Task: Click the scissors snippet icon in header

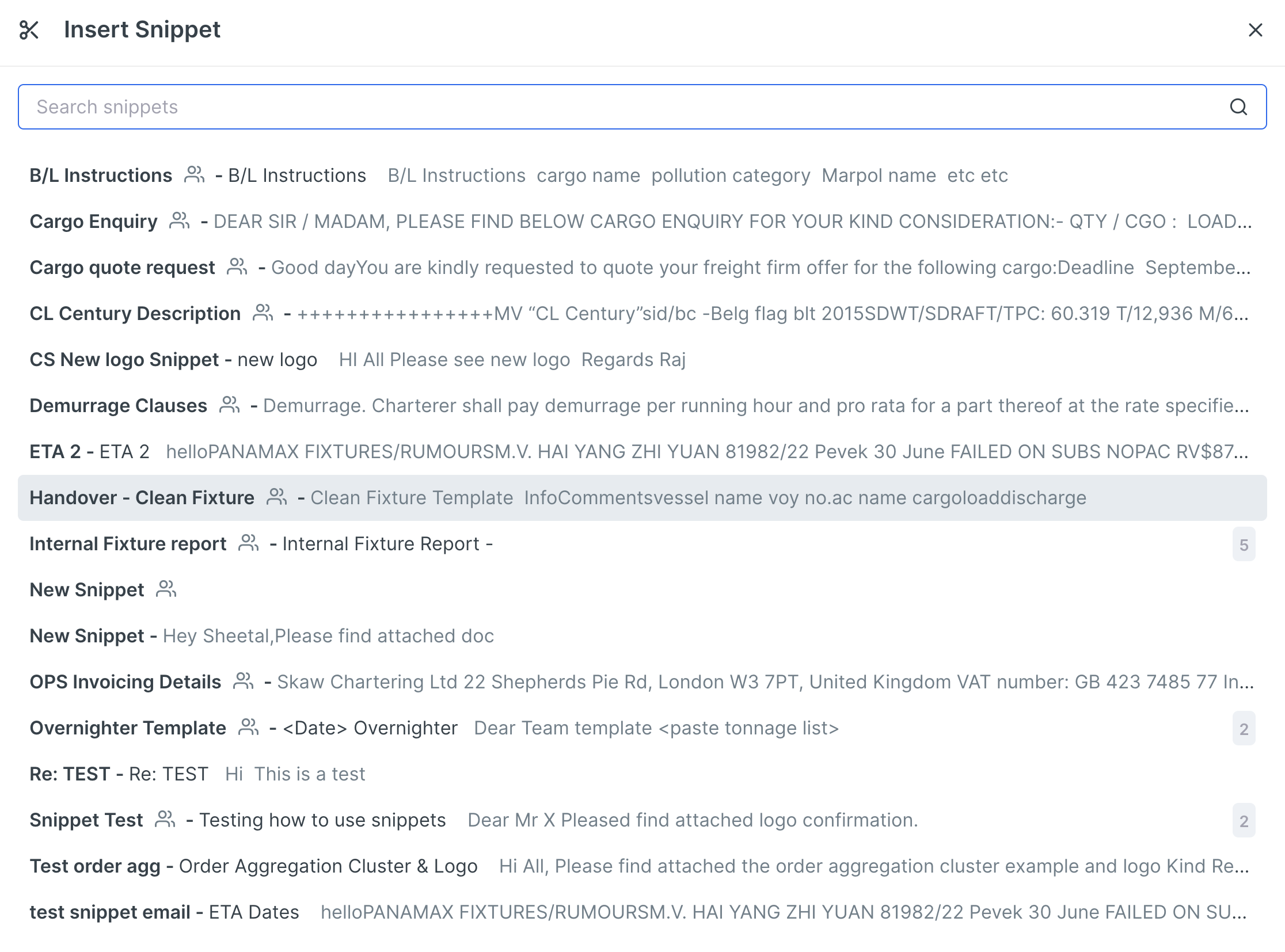Action: coord(29,30)
